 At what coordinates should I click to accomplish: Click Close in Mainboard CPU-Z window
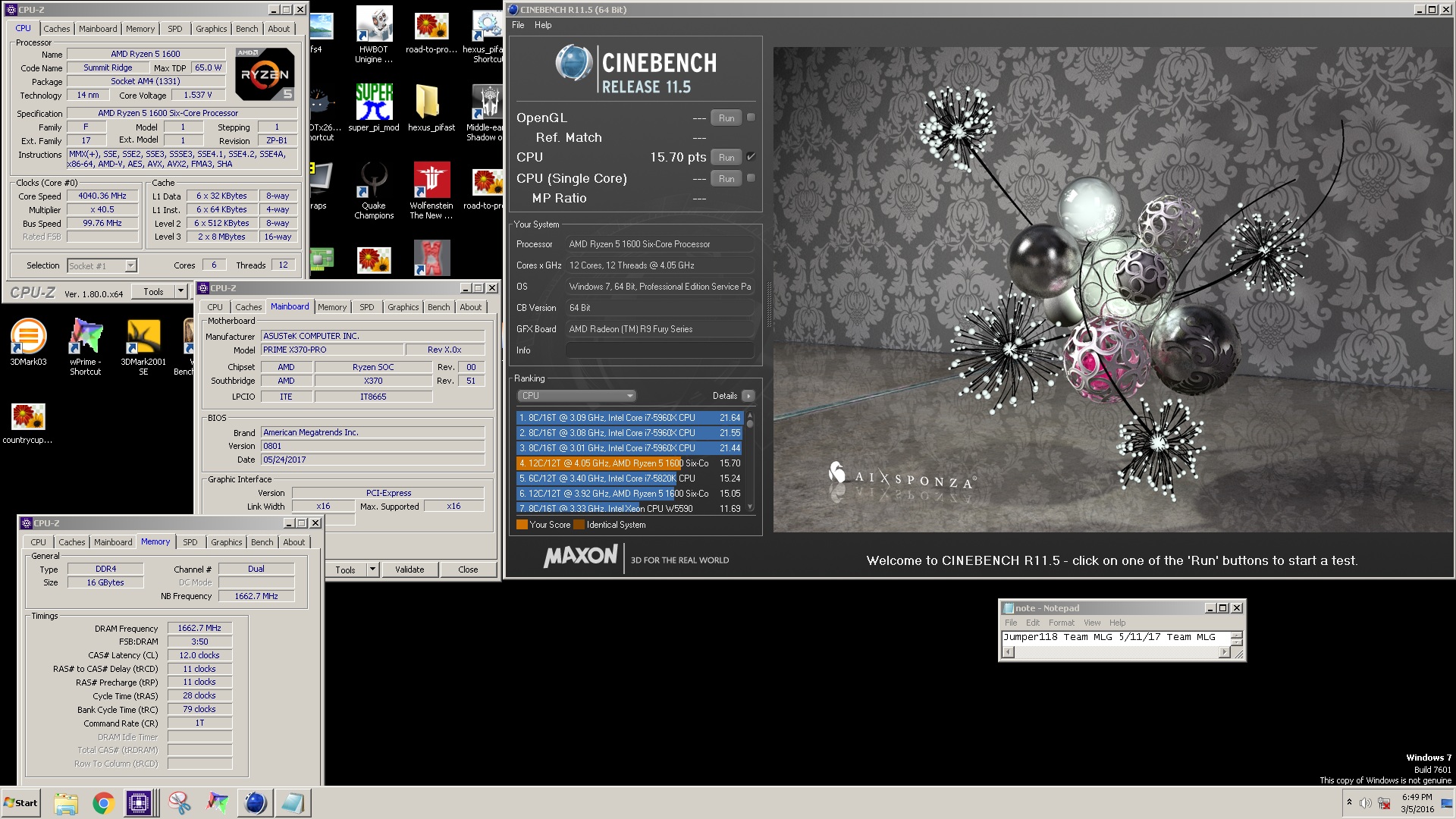coord(468,570)
